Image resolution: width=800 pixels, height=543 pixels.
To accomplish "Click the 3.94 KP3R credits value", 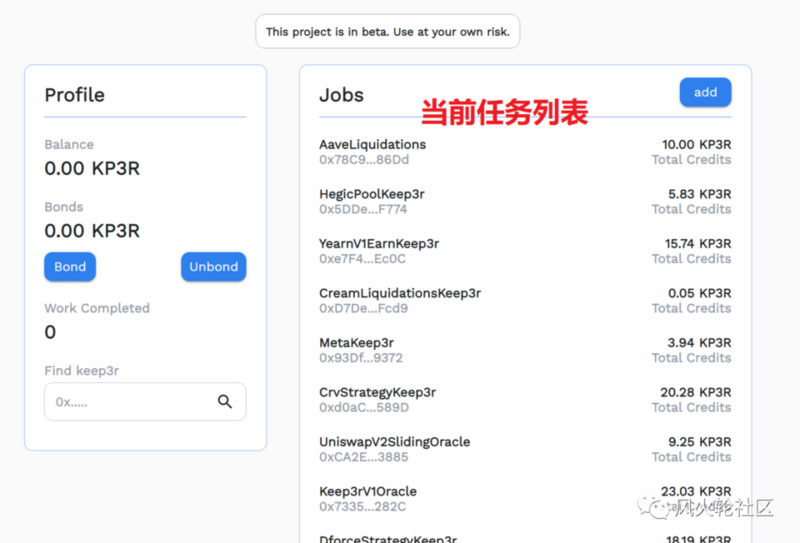I will click(699, 342).
